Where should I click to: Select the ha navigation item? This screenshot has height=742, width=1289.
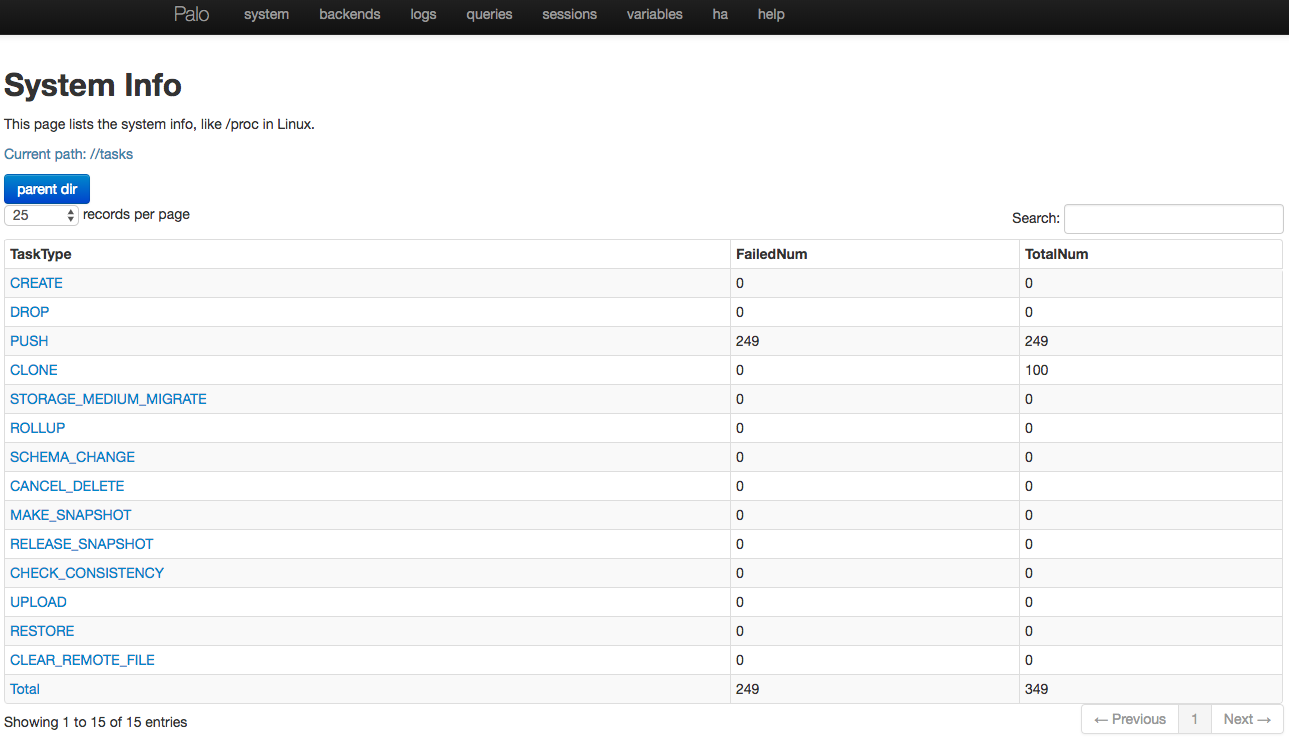(x=720, y=15)
